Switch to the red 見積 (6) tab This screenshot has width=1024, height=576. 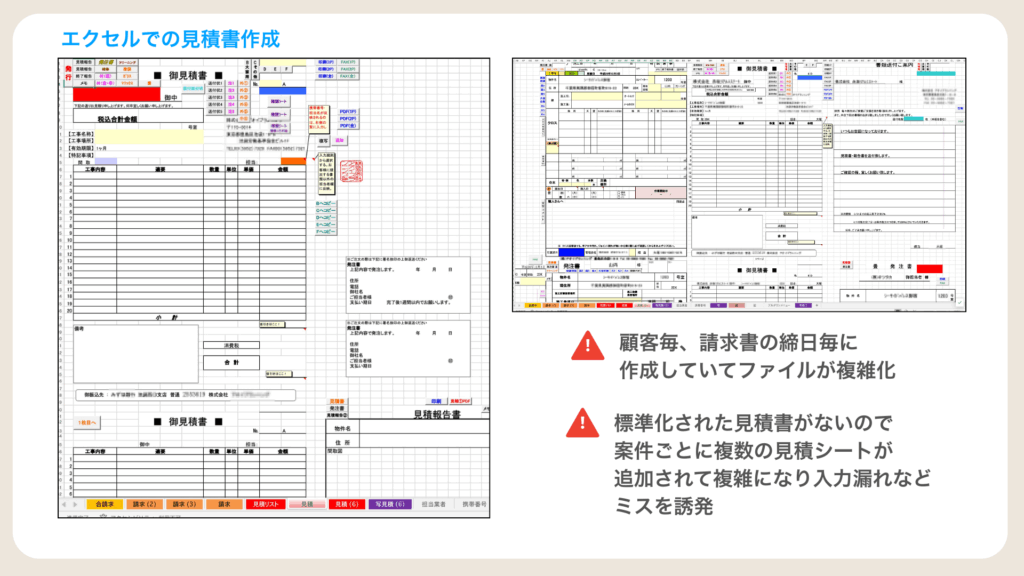[344, 505]
